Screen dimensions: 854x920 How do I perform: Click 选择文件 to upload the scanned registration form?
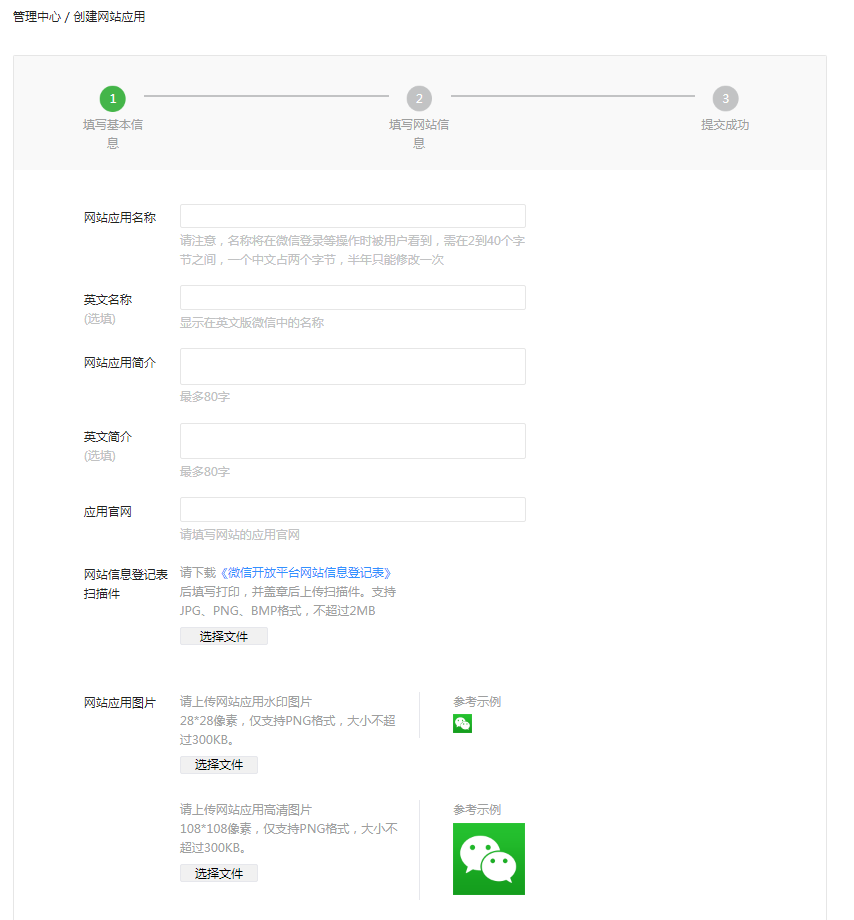coord(223,635)
